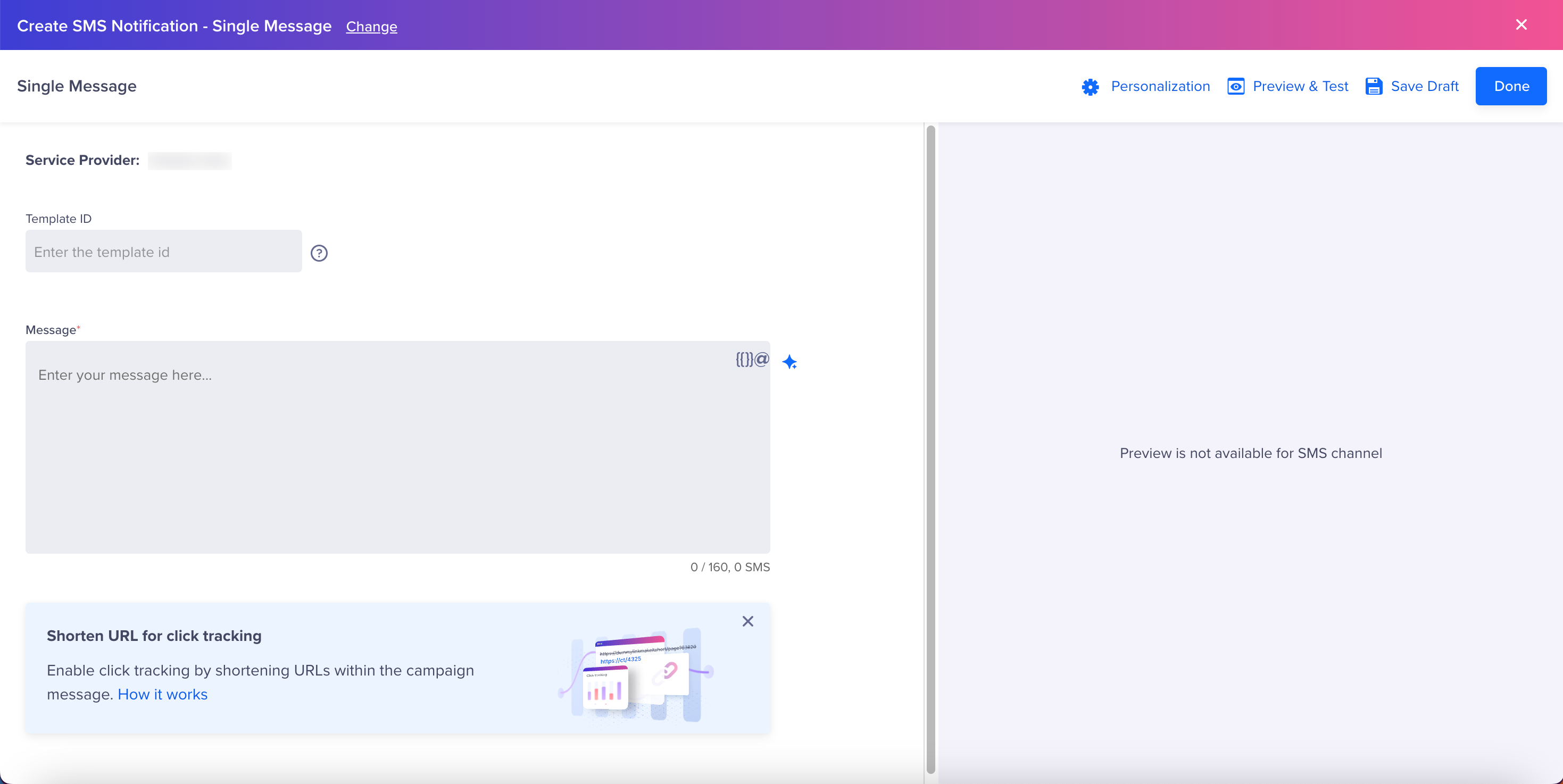Click the Change link in the header
The height and width of the screenshot is (784, 1563).
[371, 27]
